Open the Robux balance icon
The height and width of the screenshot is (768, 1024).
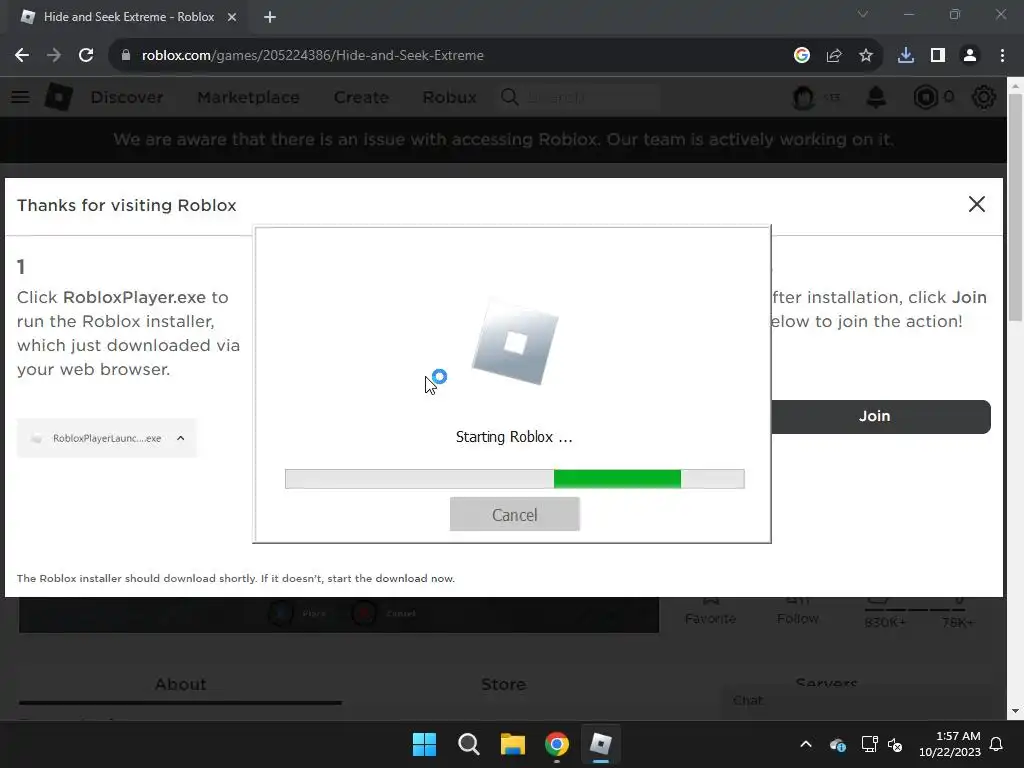click(x=925, y=97)
